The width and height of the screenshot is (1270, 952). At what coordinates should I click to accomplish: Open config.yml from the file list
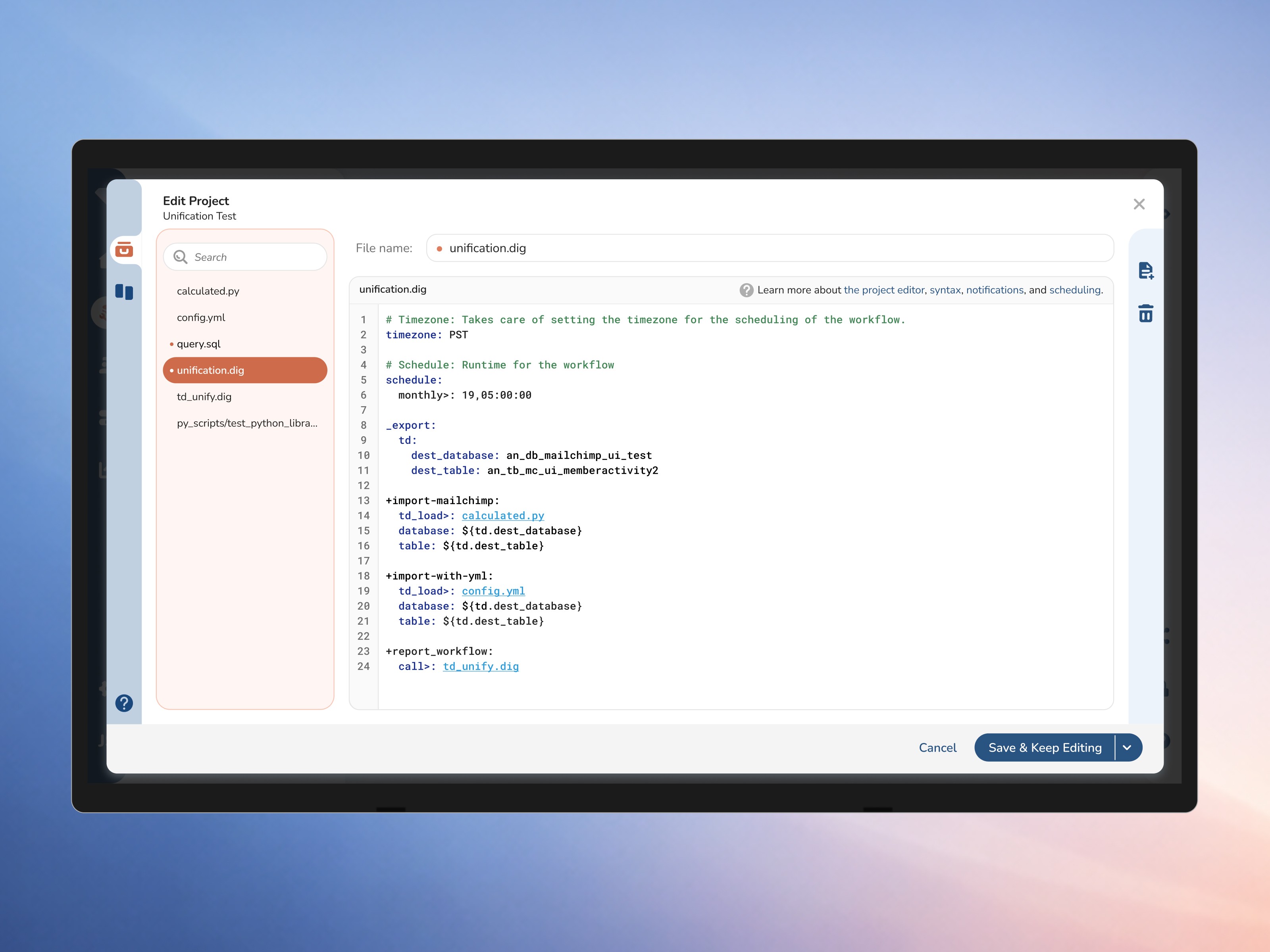[201, 317]
